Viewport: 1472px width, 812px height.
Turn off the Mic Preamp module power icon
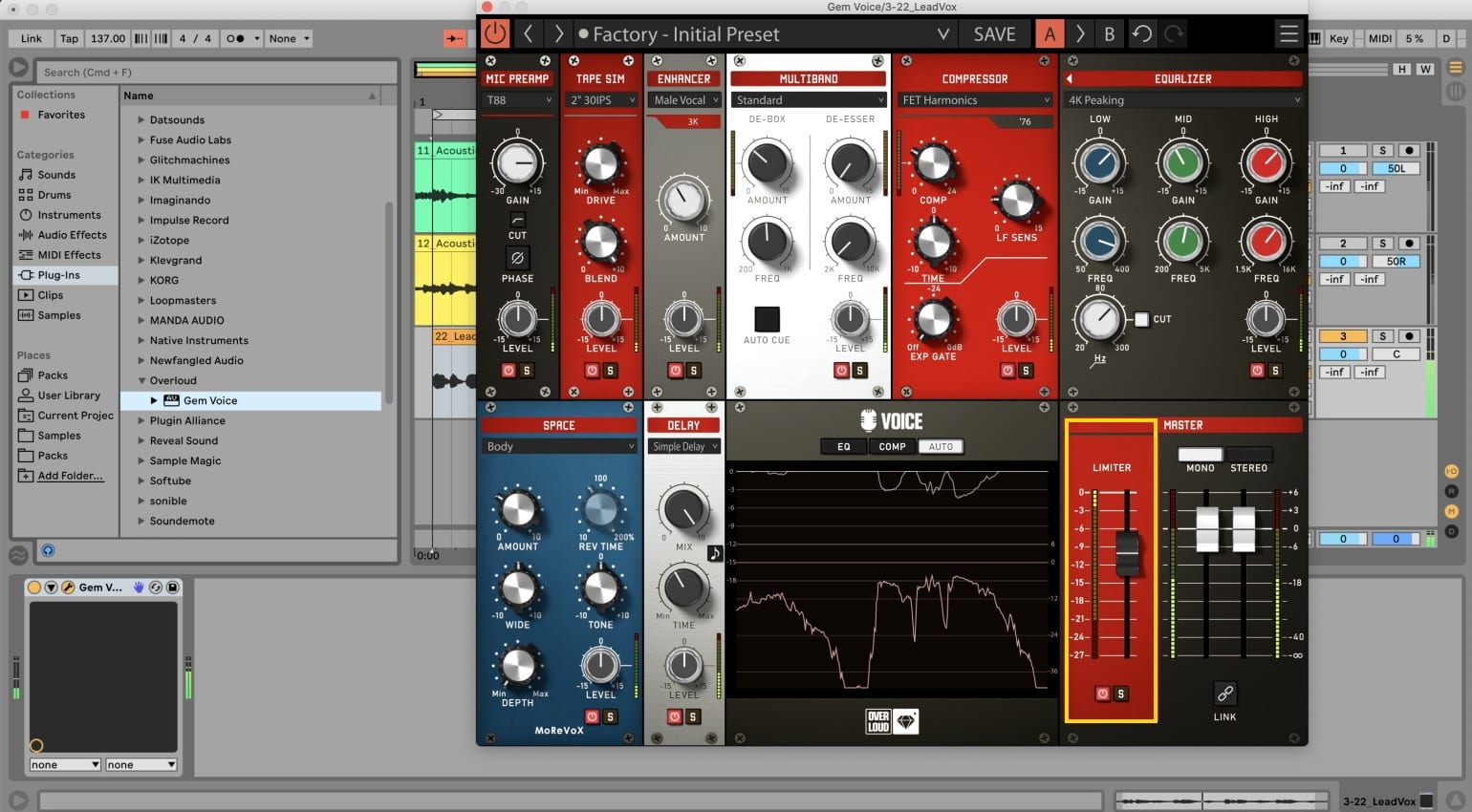tap(509, 371)
